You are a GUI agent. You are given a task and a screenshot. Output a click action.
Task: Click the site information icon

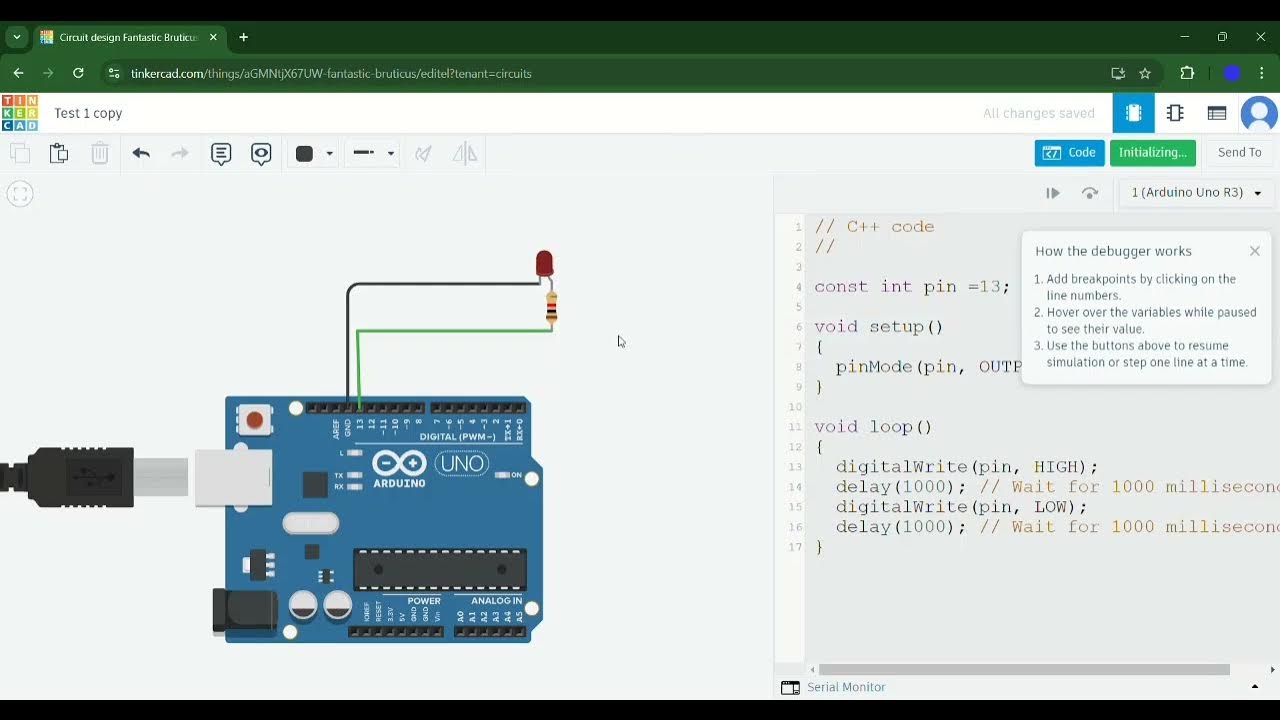pos(114,73)
